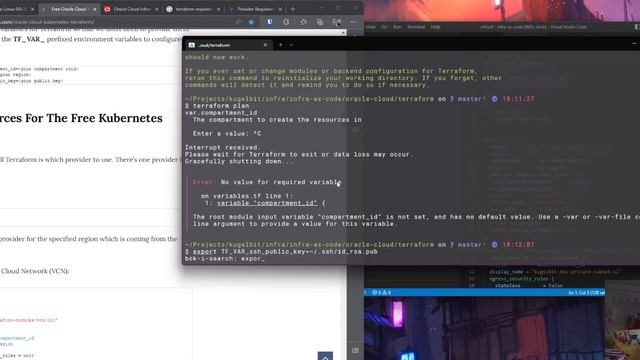Click errors and warnings count in VS Code status bar
This screenshot has height=360, width=640.
click(381, 292)
